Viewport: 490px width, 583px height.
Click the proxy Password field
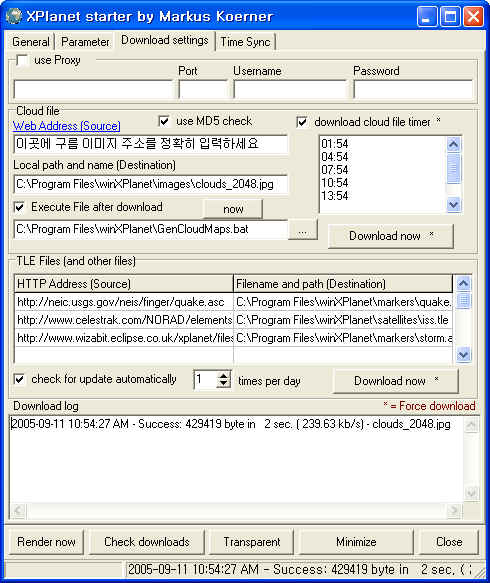click(x=413, y=90)
